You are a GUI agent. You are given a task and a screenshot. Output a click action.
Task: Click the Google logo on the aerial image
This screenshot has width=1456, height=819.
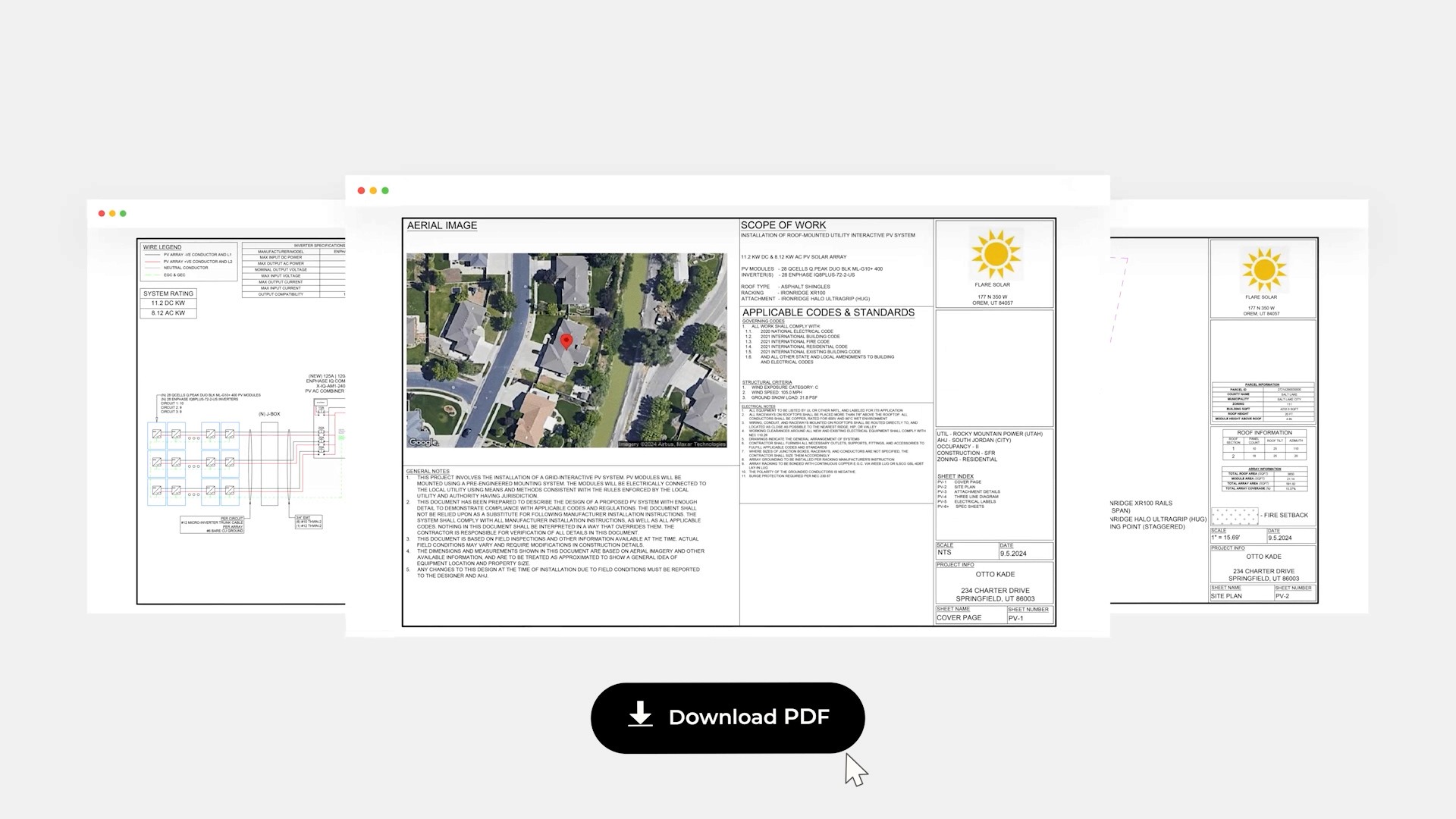pos(422,442)
